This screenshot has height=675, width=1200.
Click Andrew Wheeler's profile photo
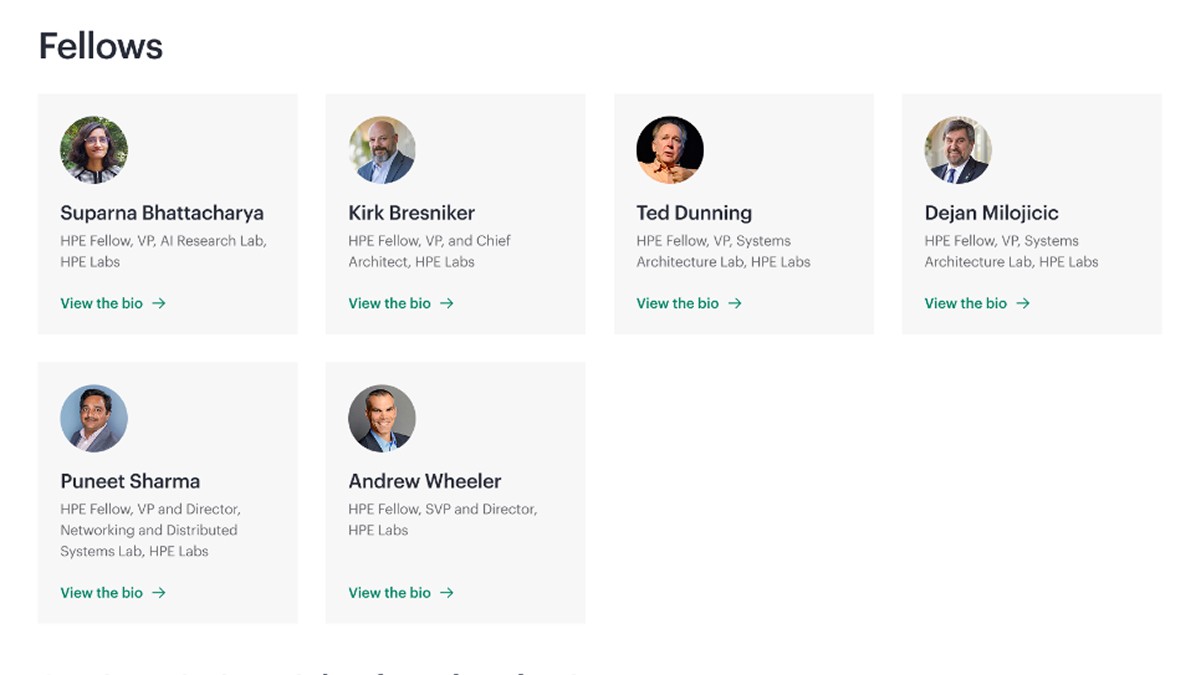[382, 419]
